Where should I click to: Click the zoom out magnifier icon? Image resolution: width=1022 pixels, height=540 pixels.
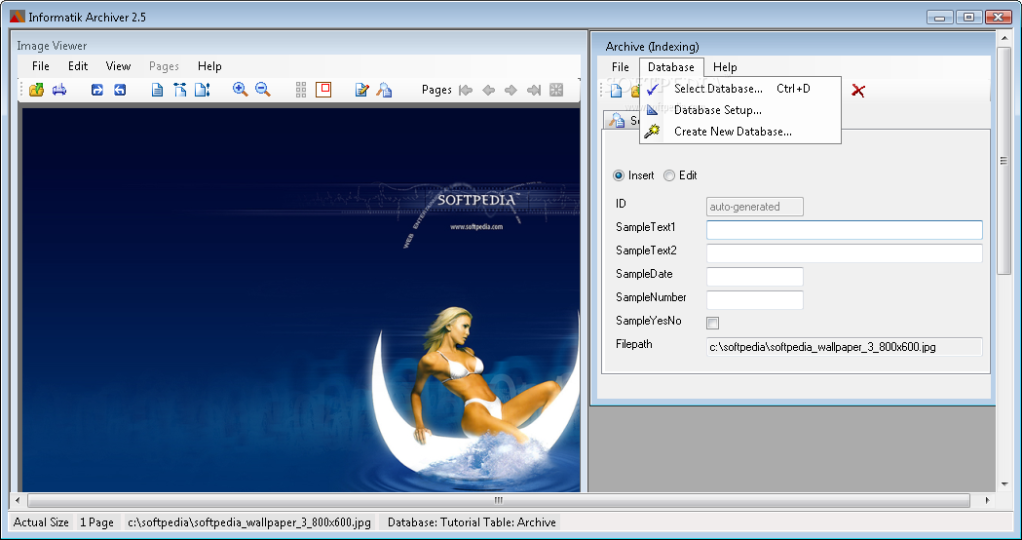(263, 90)
